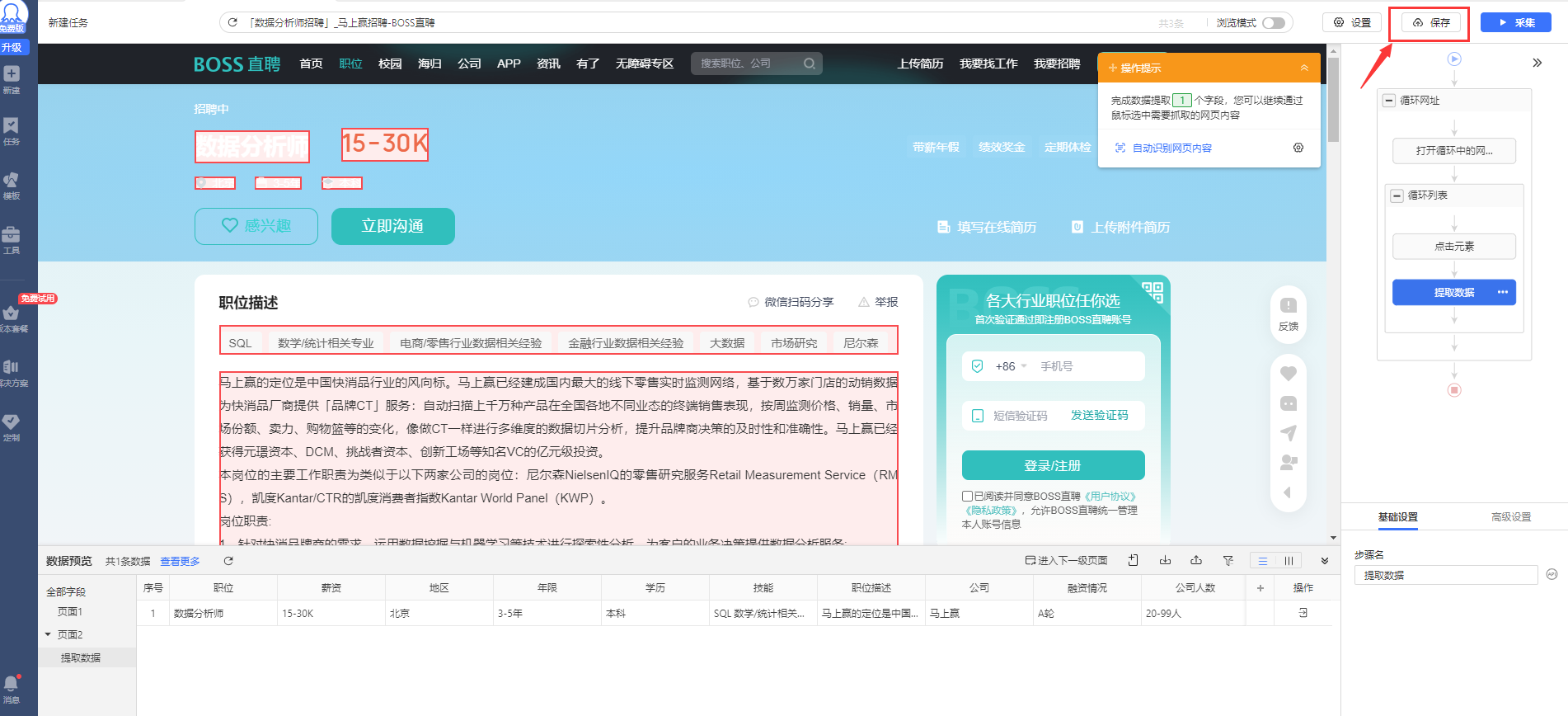
Task: Open 任务 tasks in left sidebar
Action: [12, 132]
